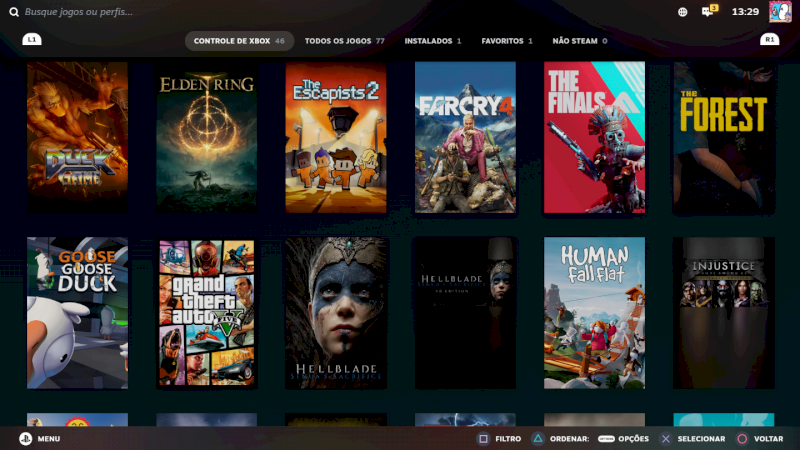The image size is (800, 450).
Task: Select the Duck Game cover
Action: (78, 137)
